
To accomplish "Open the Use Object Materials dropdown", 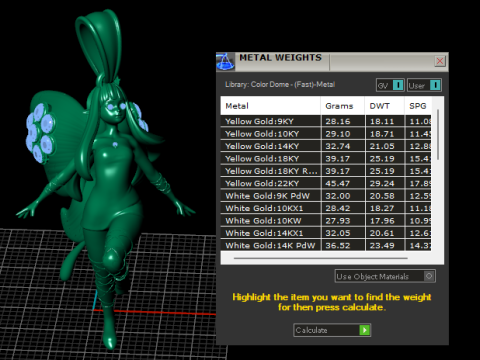I will pyautogui.click(x=385, y=276).
